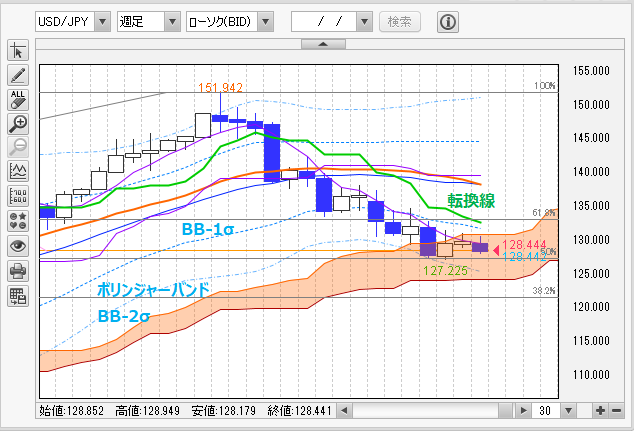634x431 pixels.
Task: Click the 高値:128.949 status value
Action: tap(147, 411)
